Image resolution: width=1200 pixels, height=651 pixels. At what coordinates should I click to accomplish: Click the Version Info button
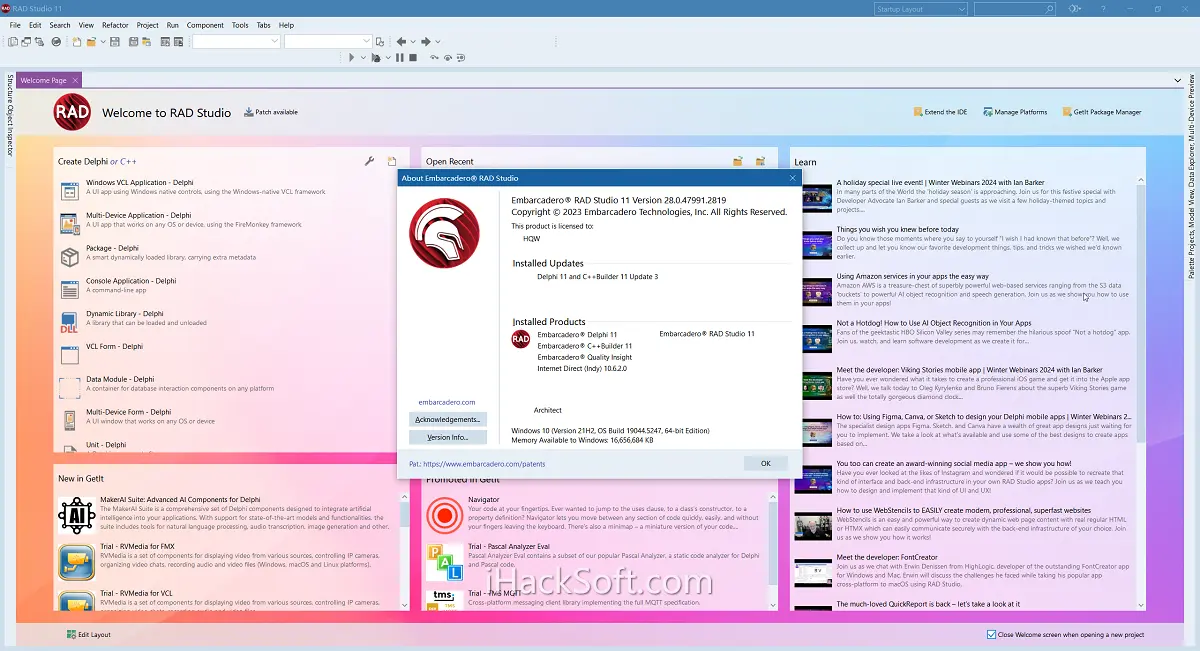[x=448, y=437]
